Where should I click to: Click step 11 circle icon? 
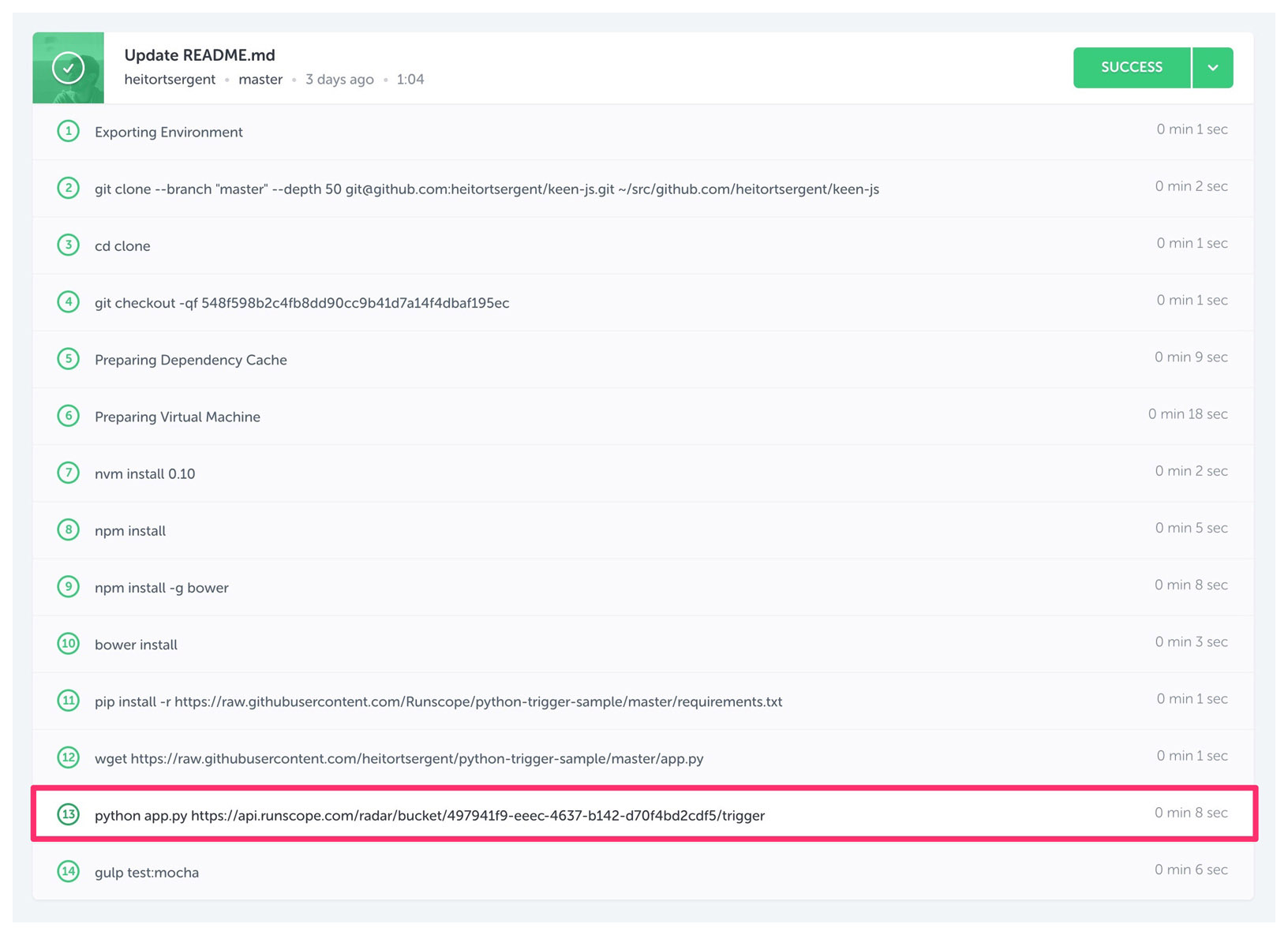click(69, 701)
